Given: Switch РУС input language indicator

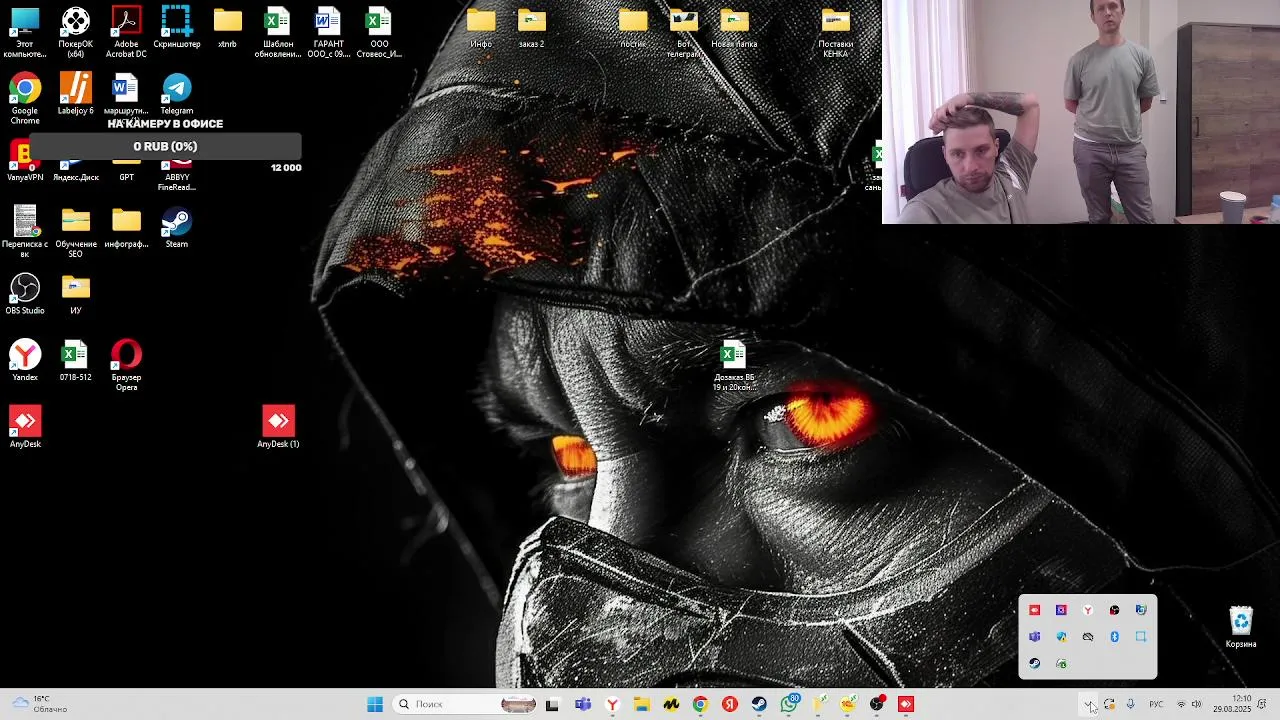Looking at the screenshot, I should click(x=1156, y=704).
